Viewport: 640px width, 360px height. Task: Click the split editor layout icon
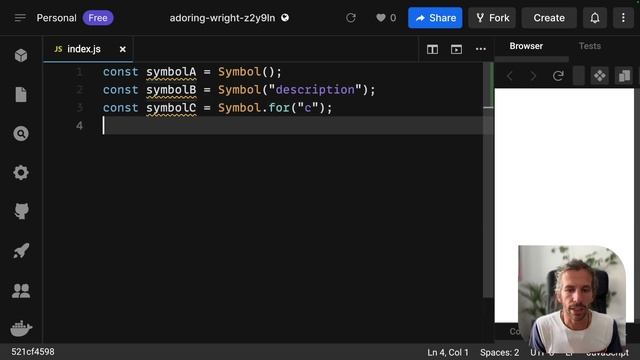[432, 49]
